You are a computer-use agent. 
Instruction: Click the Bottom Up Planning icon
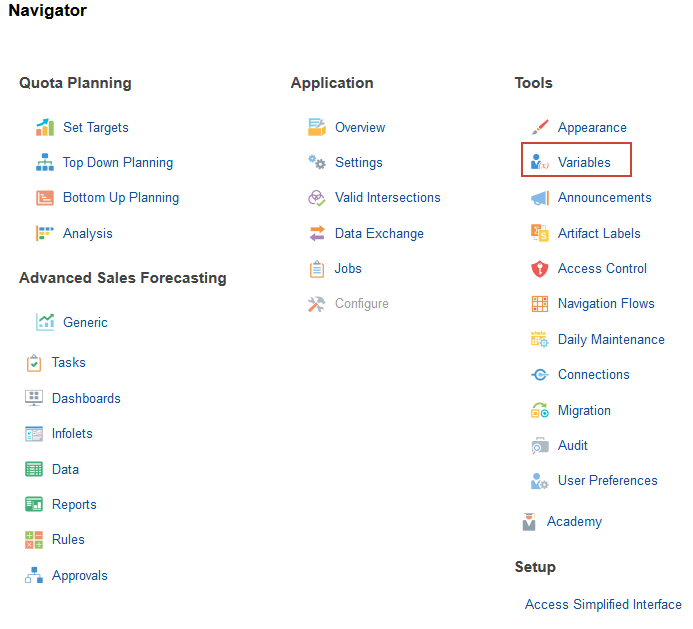(45, 198)
